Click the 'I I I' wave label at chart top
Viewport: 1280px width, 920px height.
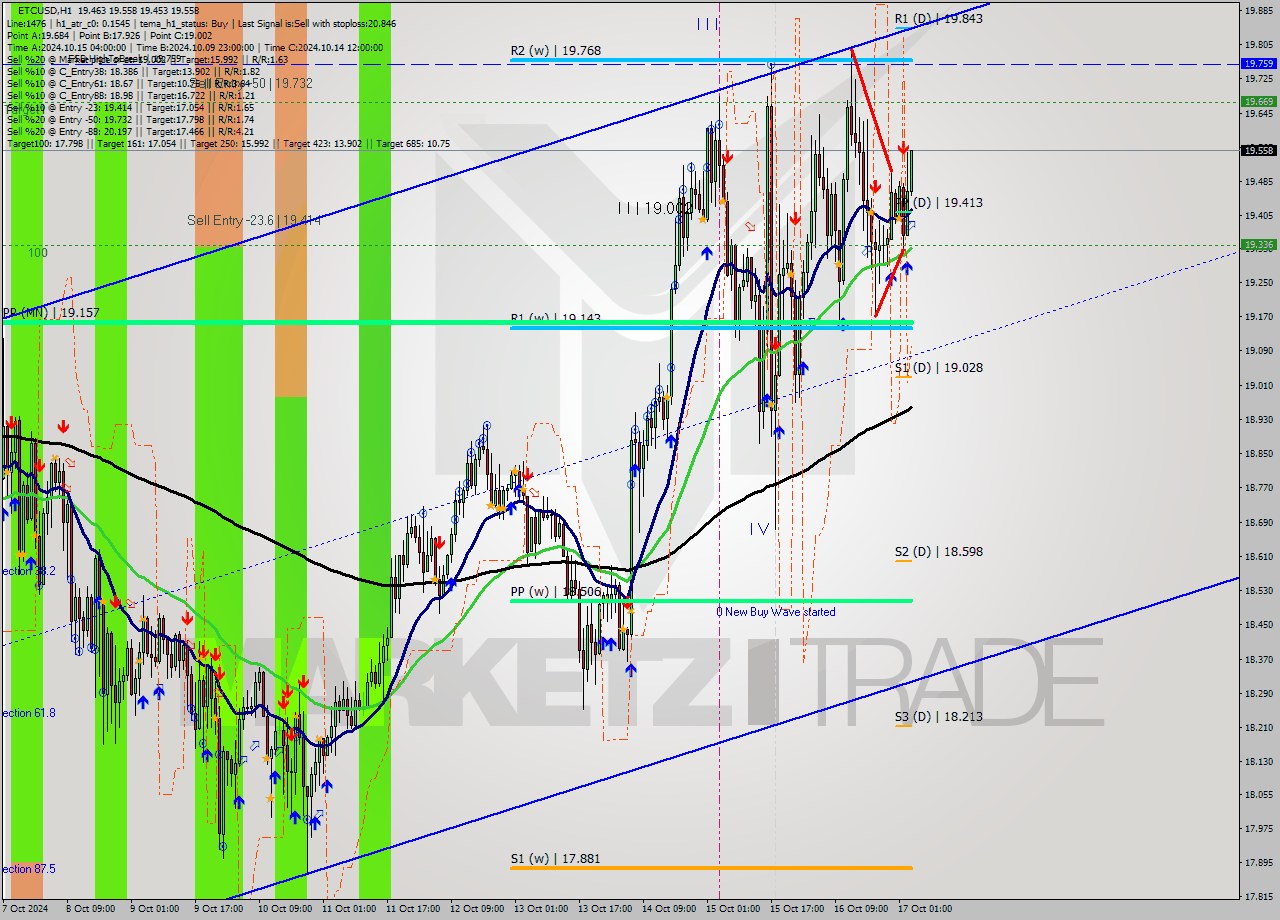(x=708, y=24)
